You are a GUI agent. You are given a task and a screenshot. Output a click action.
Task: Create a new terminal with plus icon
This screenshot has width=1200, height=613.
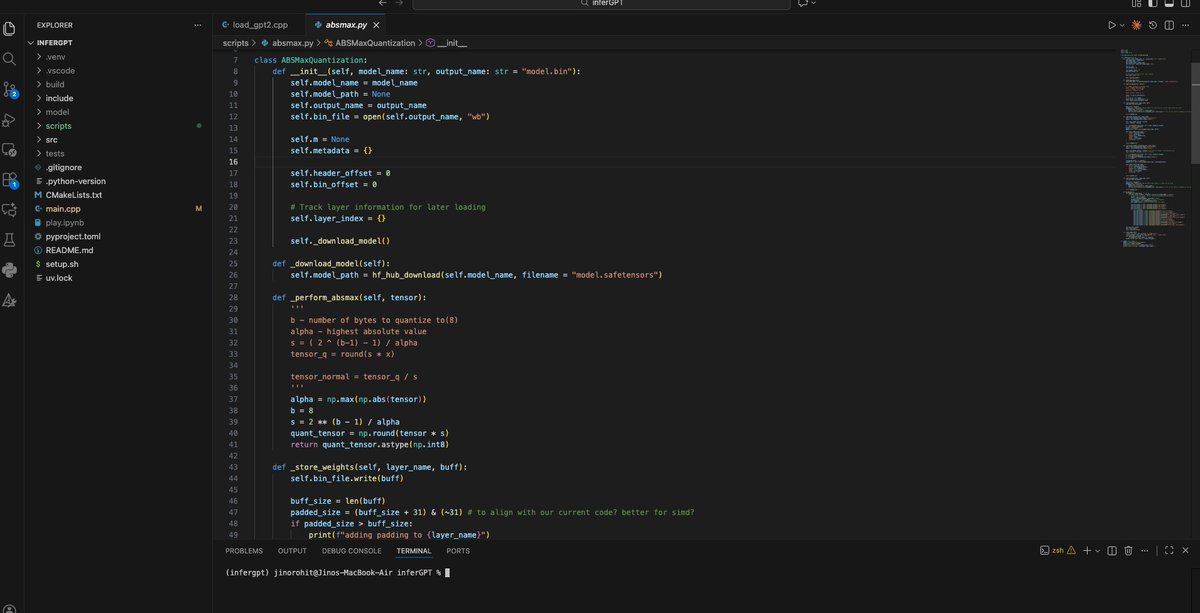coord(1087,551)
